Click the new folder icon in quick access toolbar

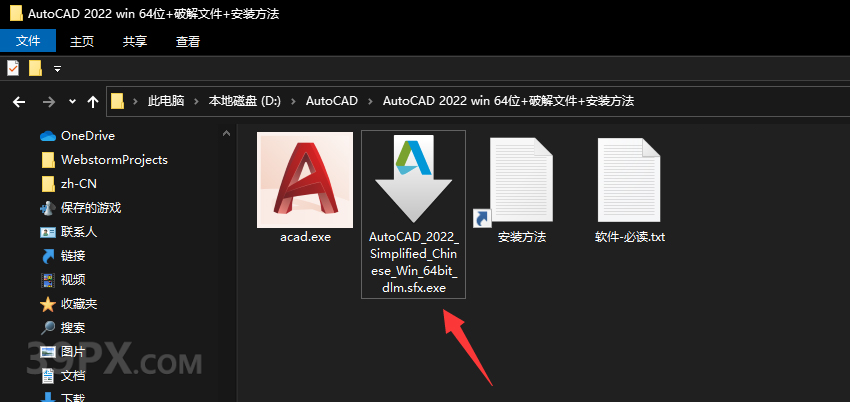[x=35, y=68]
